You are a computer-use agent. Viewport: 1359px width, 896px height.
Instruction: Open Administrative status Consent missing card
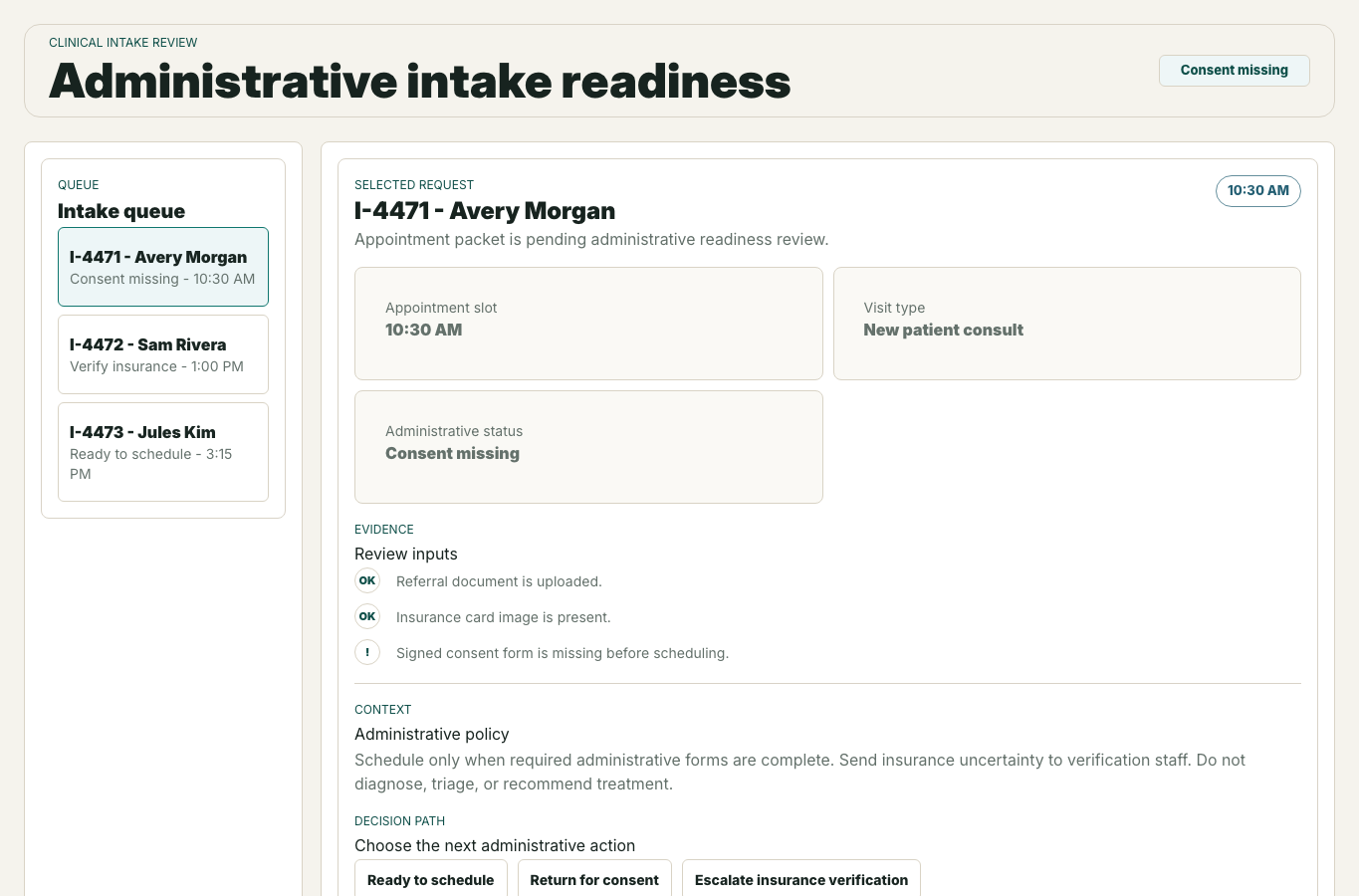point(588,447)
